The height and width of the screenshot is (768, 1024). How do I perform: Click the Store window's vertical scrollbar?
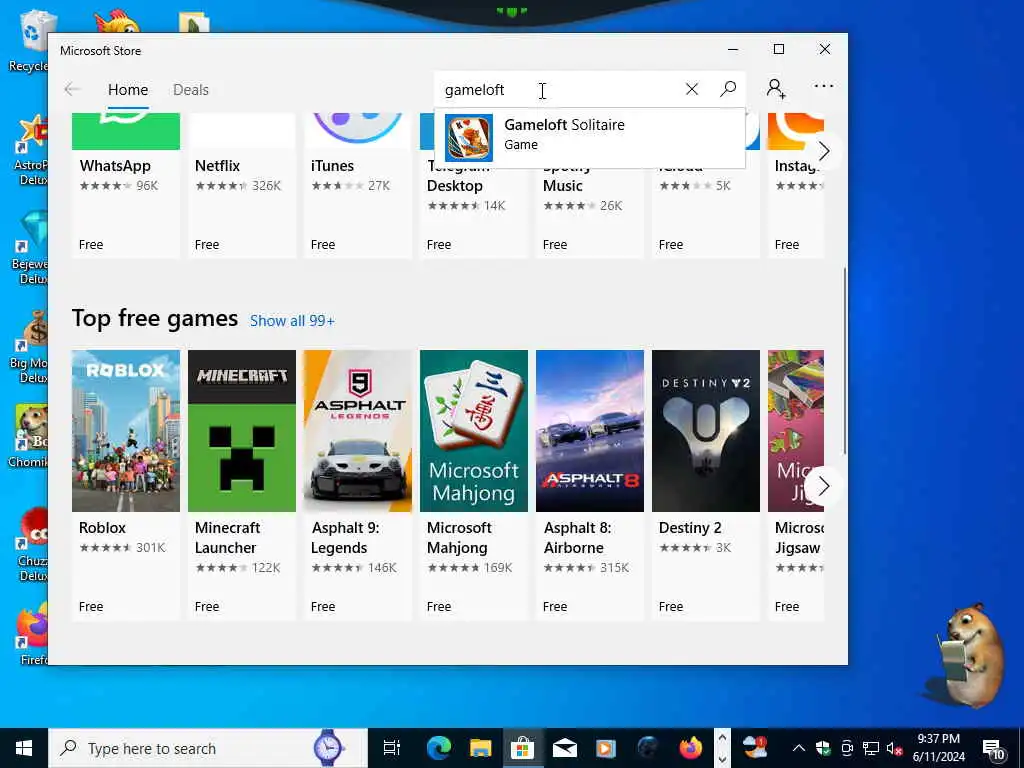(844, 360)
